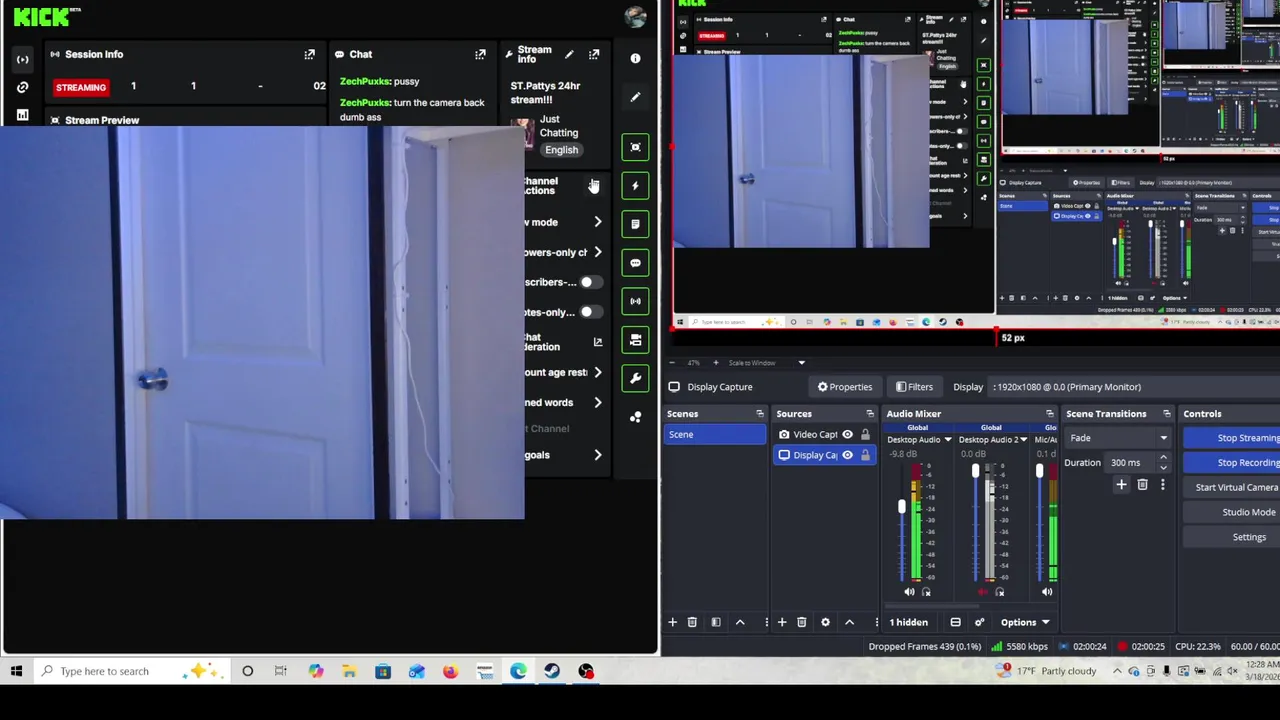This screenshot has width=1280, height=720.
Task: Expand banned words chevron
Action: point(597,402)
